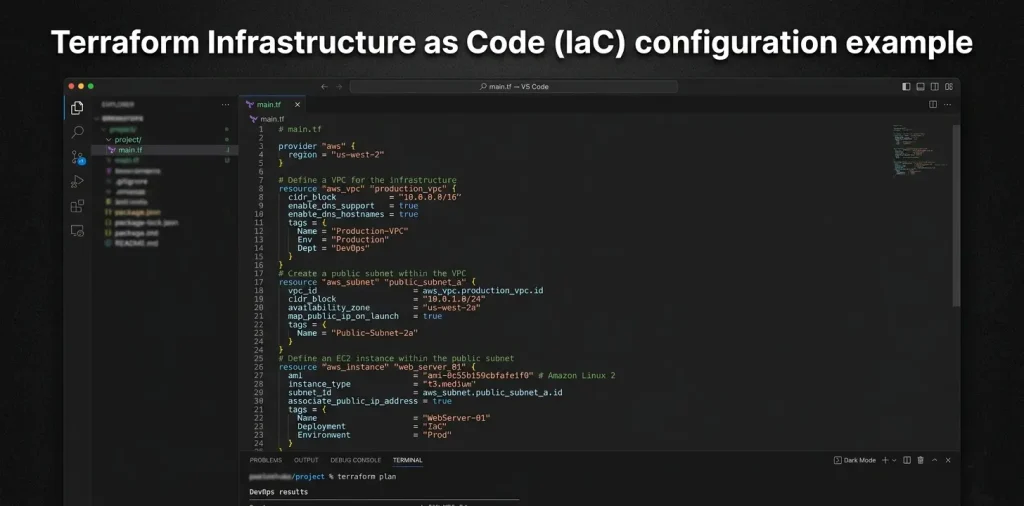1024x506 pixels.
Task: Click the 'provider "aws"' line
Action: (x=317, y=146)
